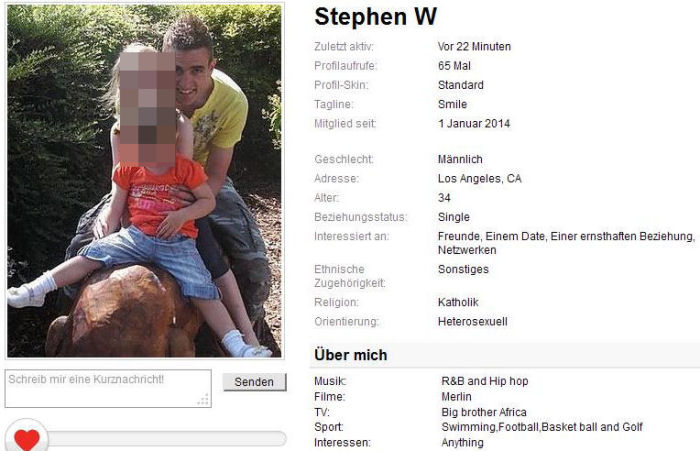This screenshot has height=451, width=700.
Task: Click the Heterosexuell orientation value
Action: tap(473, 322)
